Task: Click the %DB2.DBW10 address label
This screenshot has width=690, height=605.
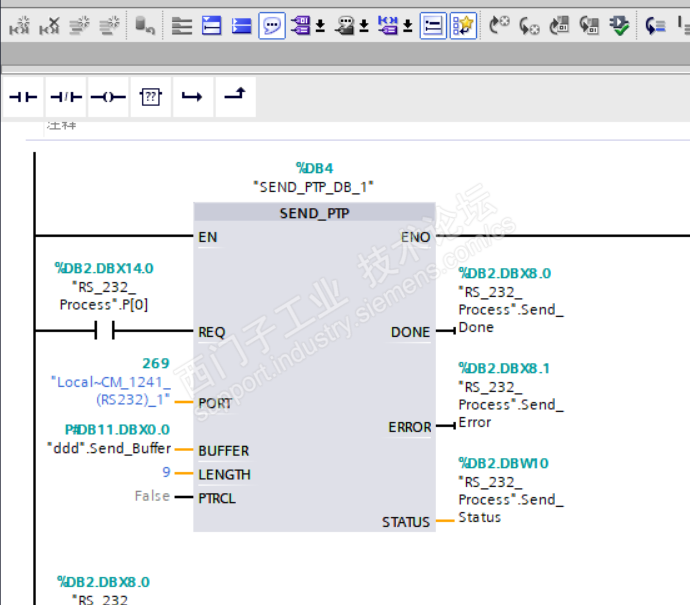Action: coord(503,463)
